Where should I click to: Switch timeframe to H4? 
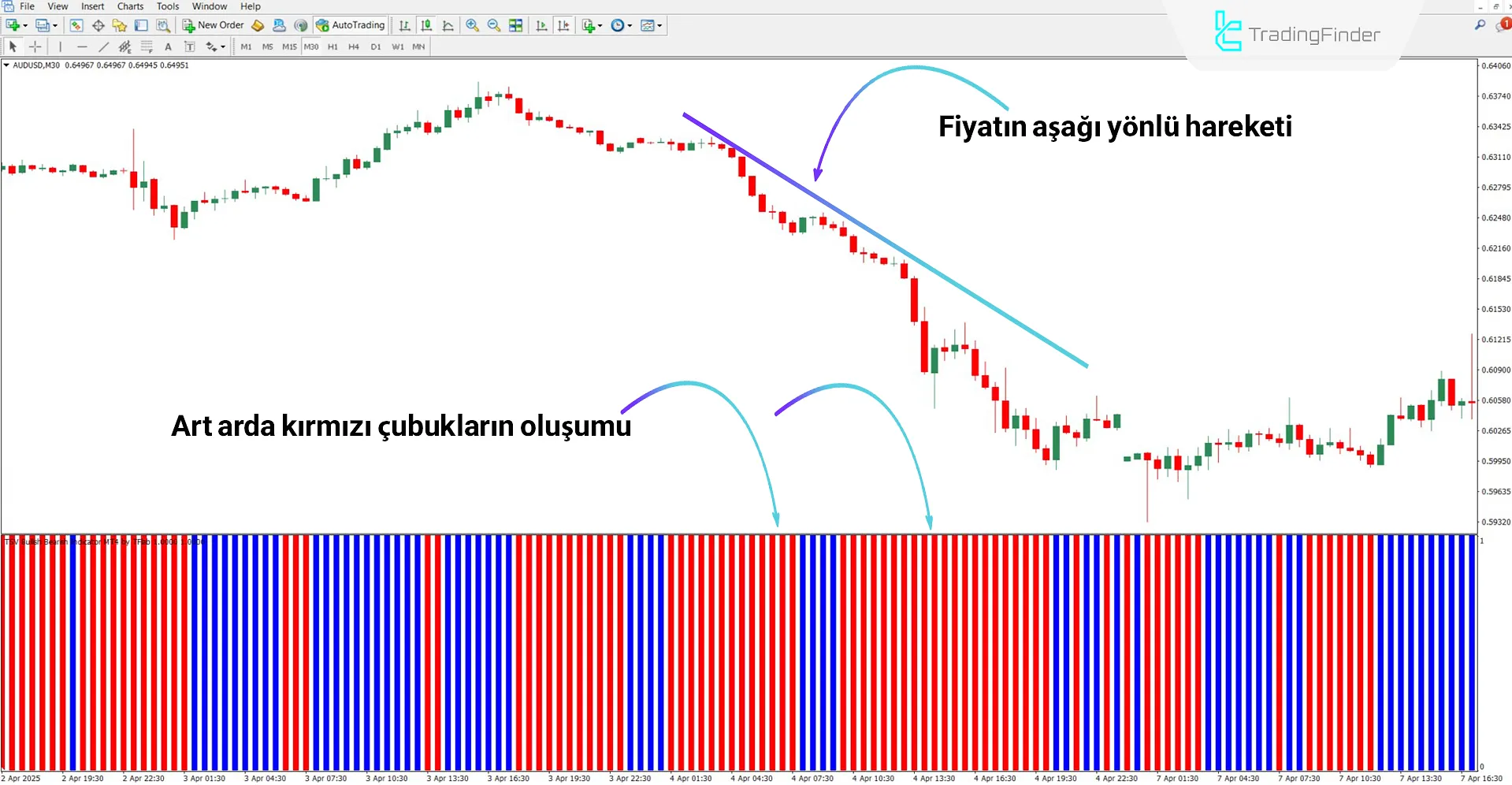(354, 47)
